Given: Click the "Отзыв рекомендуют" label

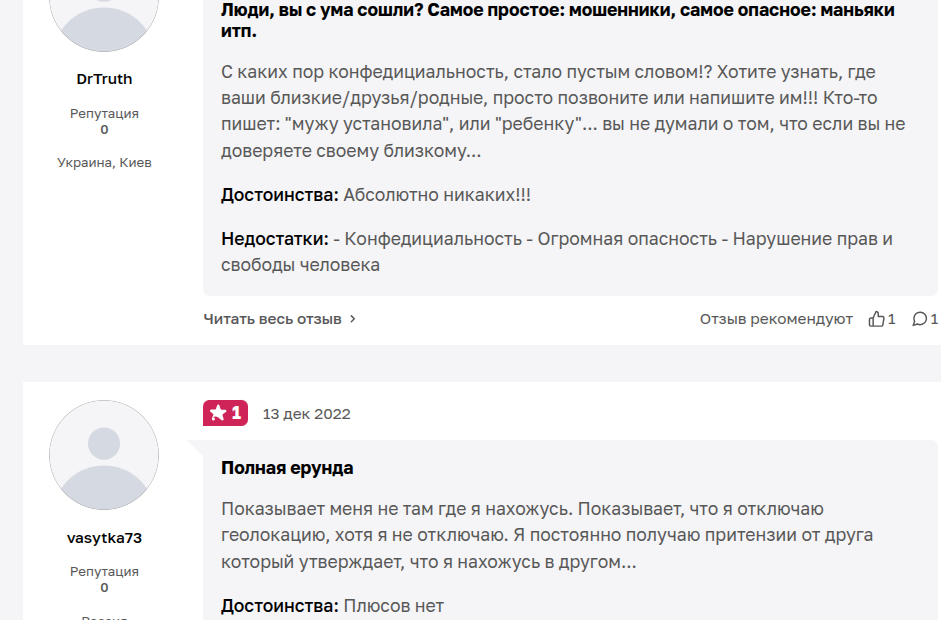Looking at the screenshot, I should (x=776, y=319).
